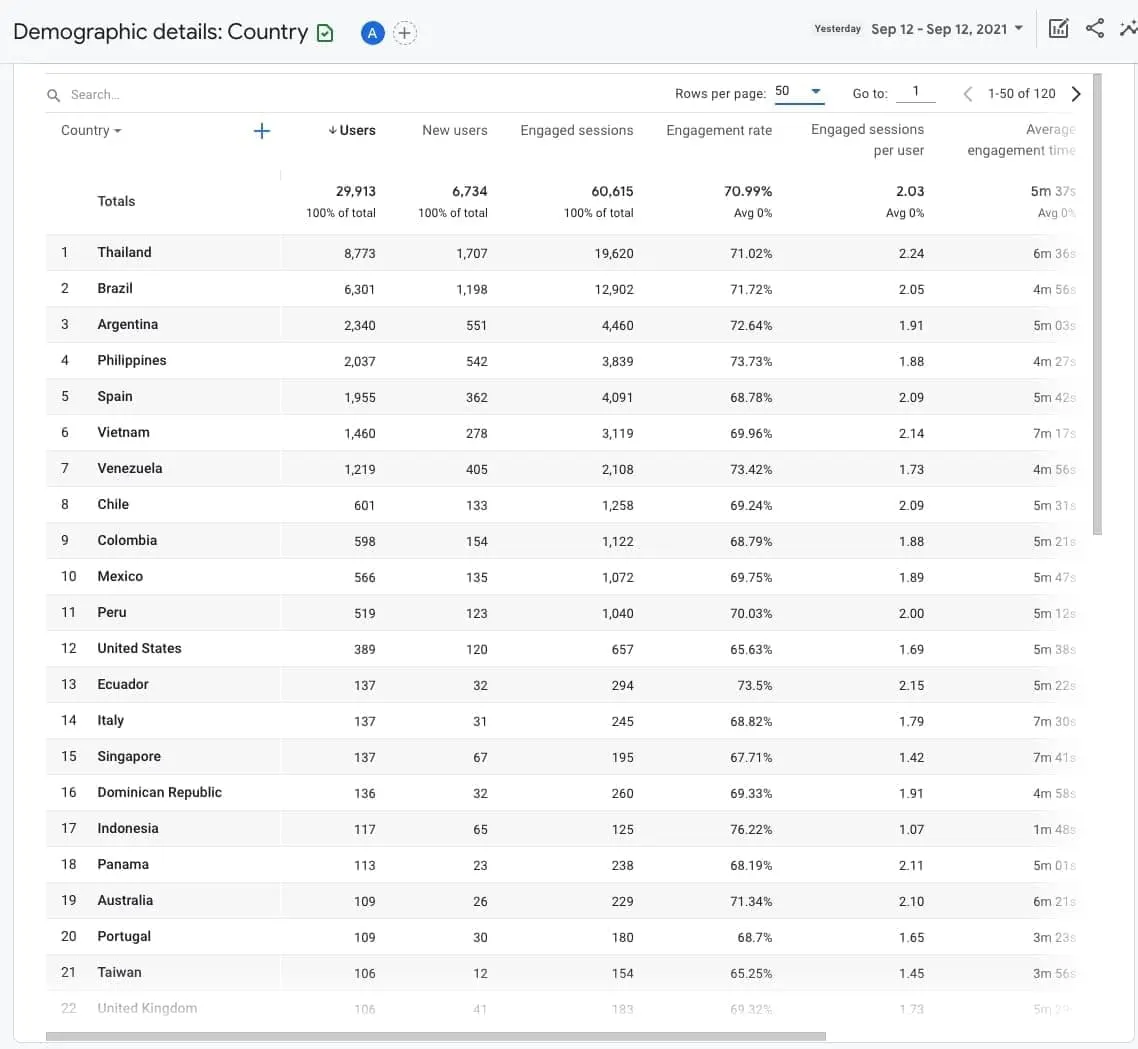Viewport: 1138px width, 1049px height.
Task: Click the Colombia country name
Action: (x=127, y=541)
